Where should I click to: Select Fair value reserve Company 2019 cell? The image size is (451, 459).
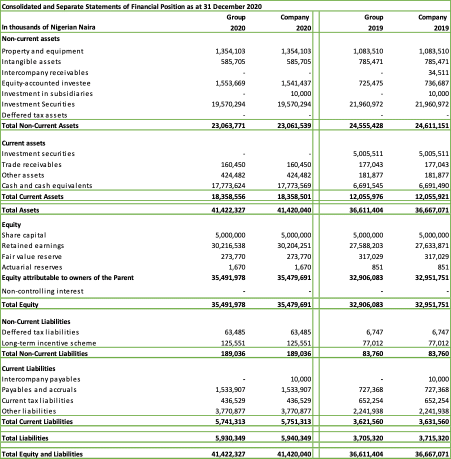click(x=436, y=257)
